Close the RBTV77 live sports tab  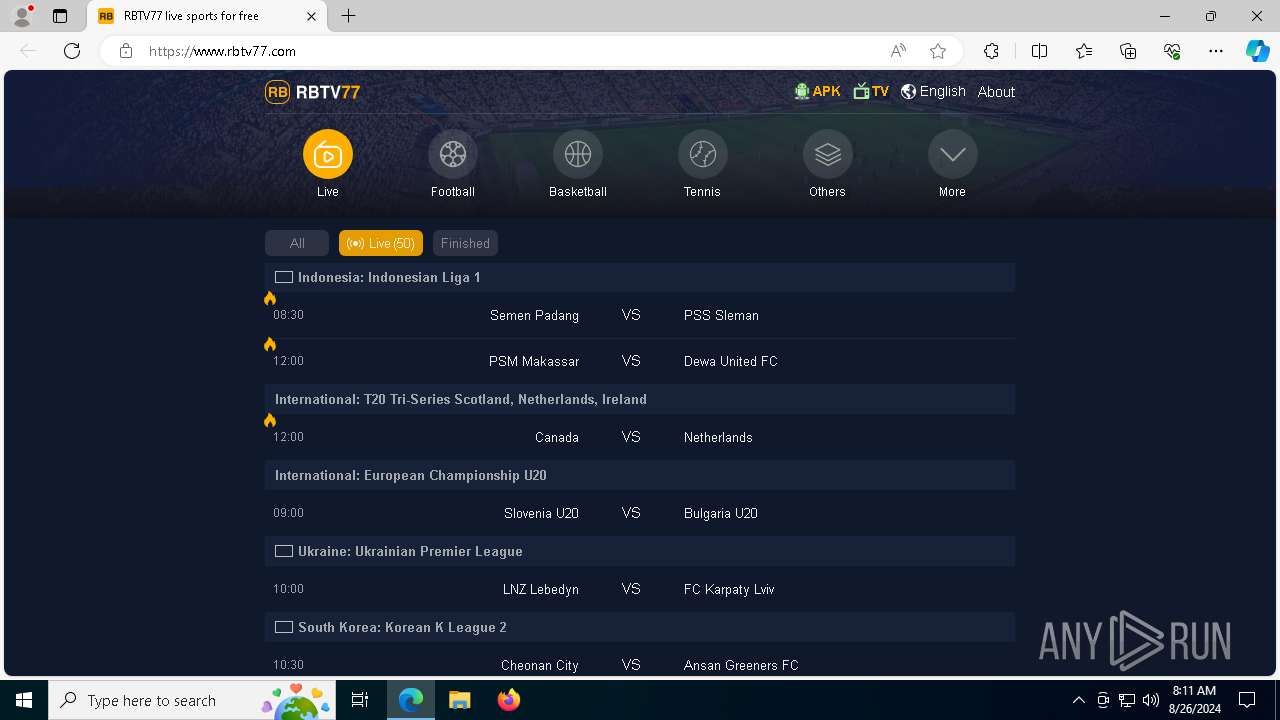click(x=311, y=16)
